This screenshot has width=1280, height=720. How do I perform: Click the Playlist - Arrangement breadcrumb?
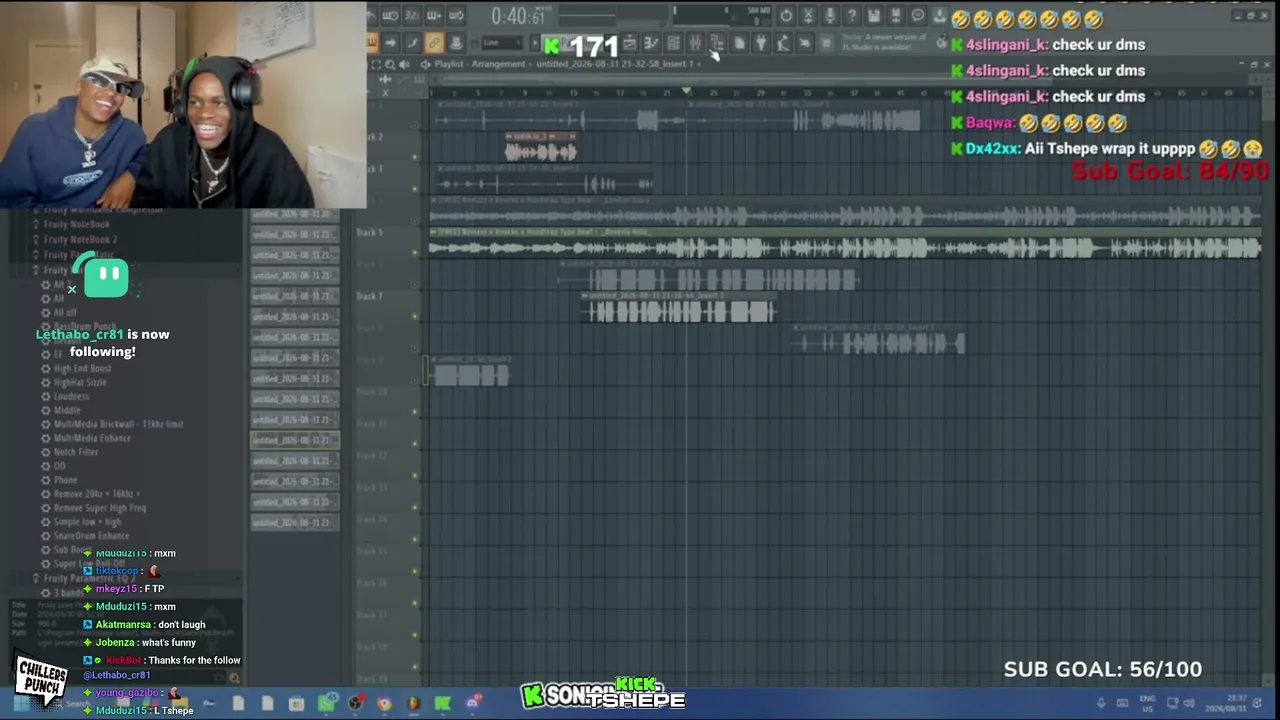[x=480, y=64]
